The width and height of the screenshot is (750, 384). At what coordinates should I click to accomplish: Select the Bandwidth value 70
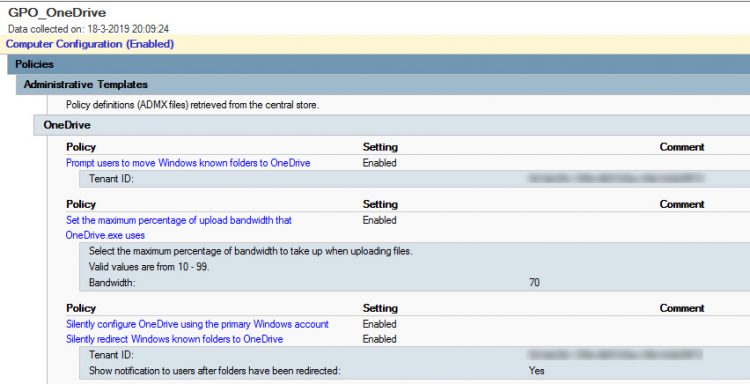[x=534, y=282]
